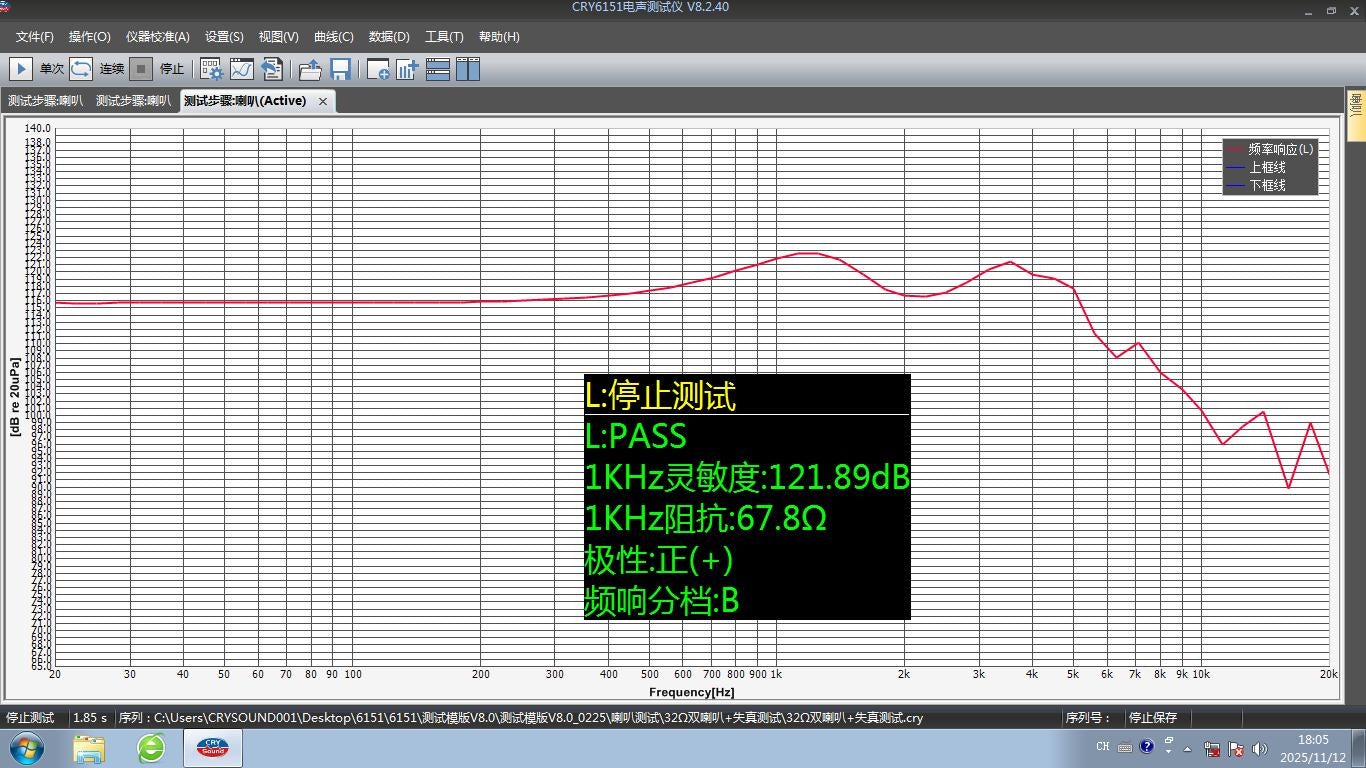The width and height of the screenshot is (1366, 768).
Task: Open the 文件(F) menu
Action: (x=35, y=37)
